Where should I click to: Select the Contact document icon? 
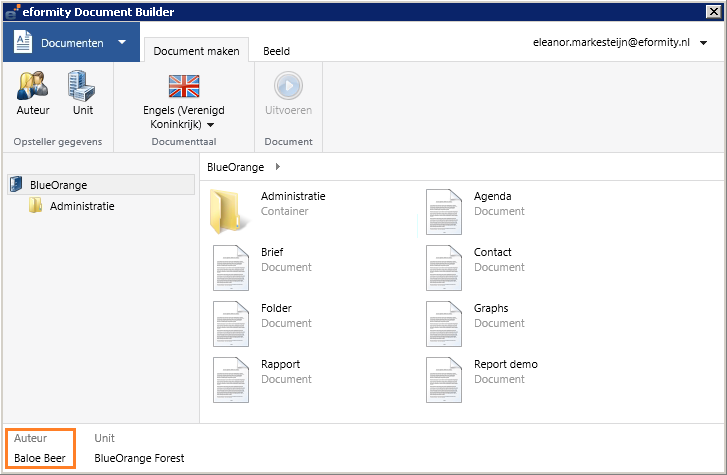444,268
